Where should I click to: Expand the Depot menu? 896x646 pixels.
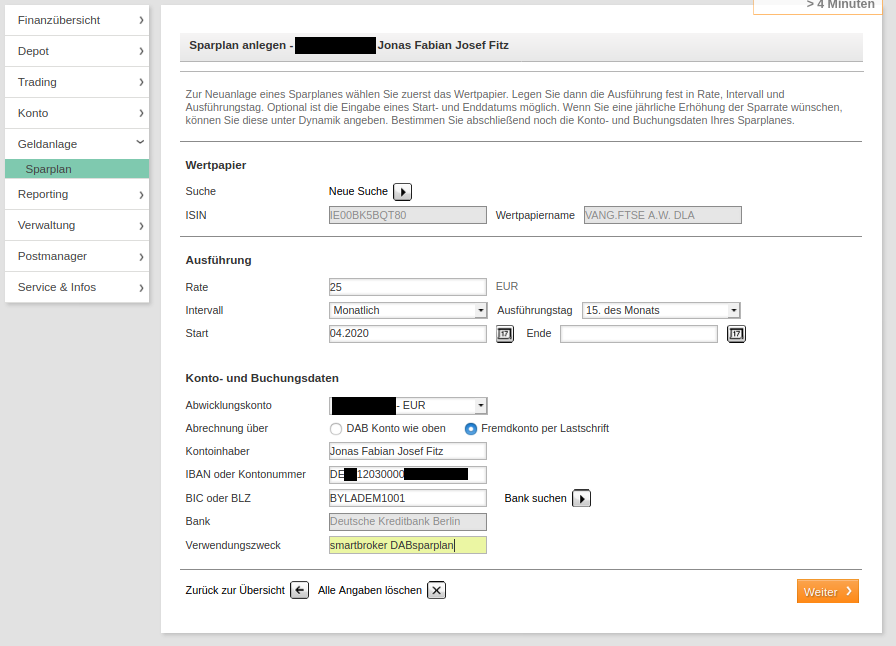(76, 51)
